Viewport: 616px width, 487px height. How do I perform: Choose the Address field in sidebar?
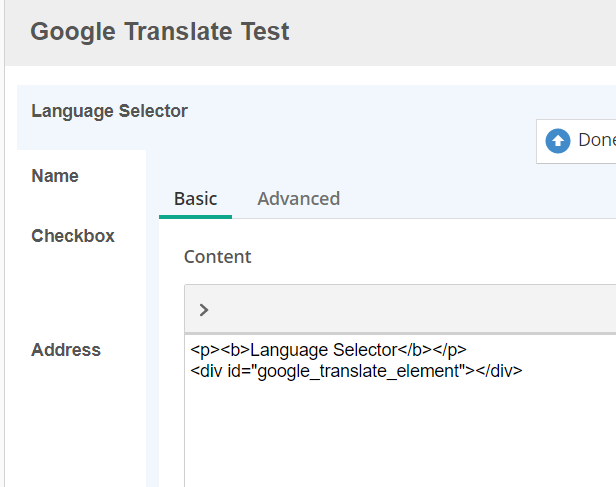[66, 350]
